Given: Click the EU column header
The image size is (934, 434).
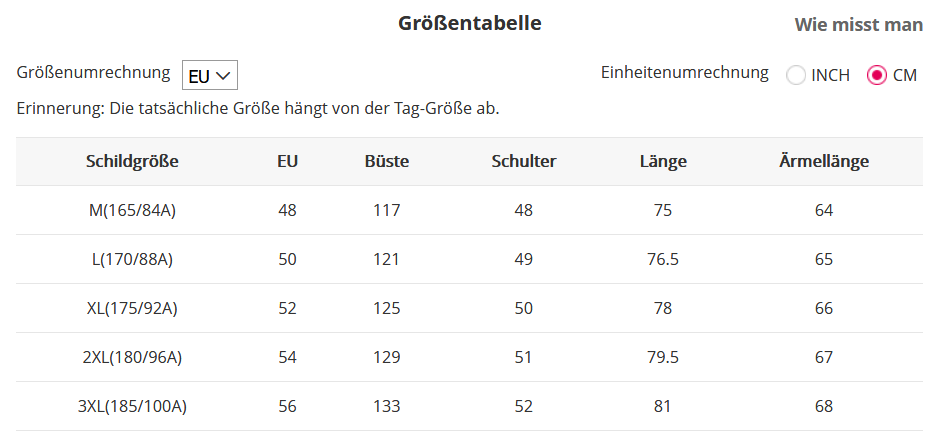Looking at the screenshot, I should tap(288, 161).
